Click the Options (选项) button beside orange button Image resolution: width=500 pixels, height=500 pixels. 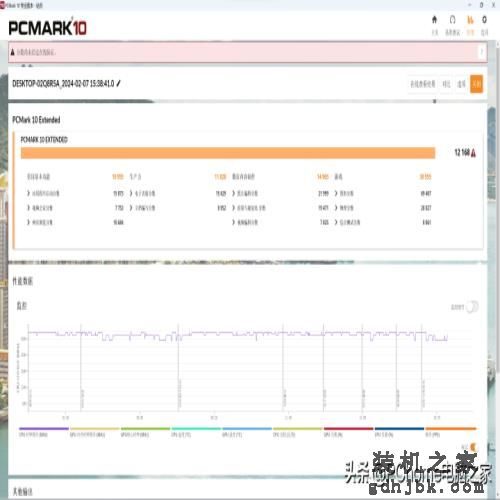(x=461, y=84)
